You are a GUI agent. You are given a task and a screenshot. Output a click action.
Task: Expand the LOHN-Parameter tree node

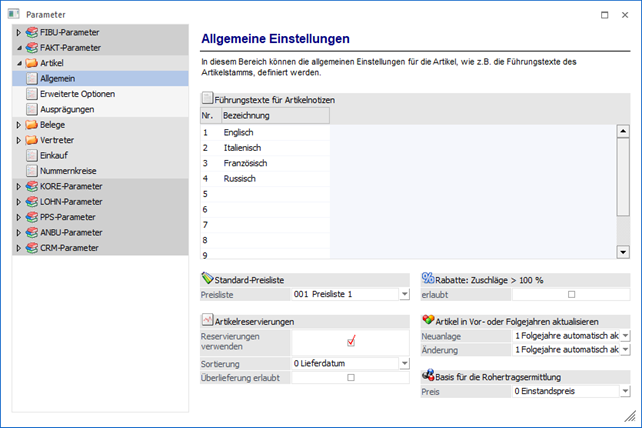[x=18, y=202]
